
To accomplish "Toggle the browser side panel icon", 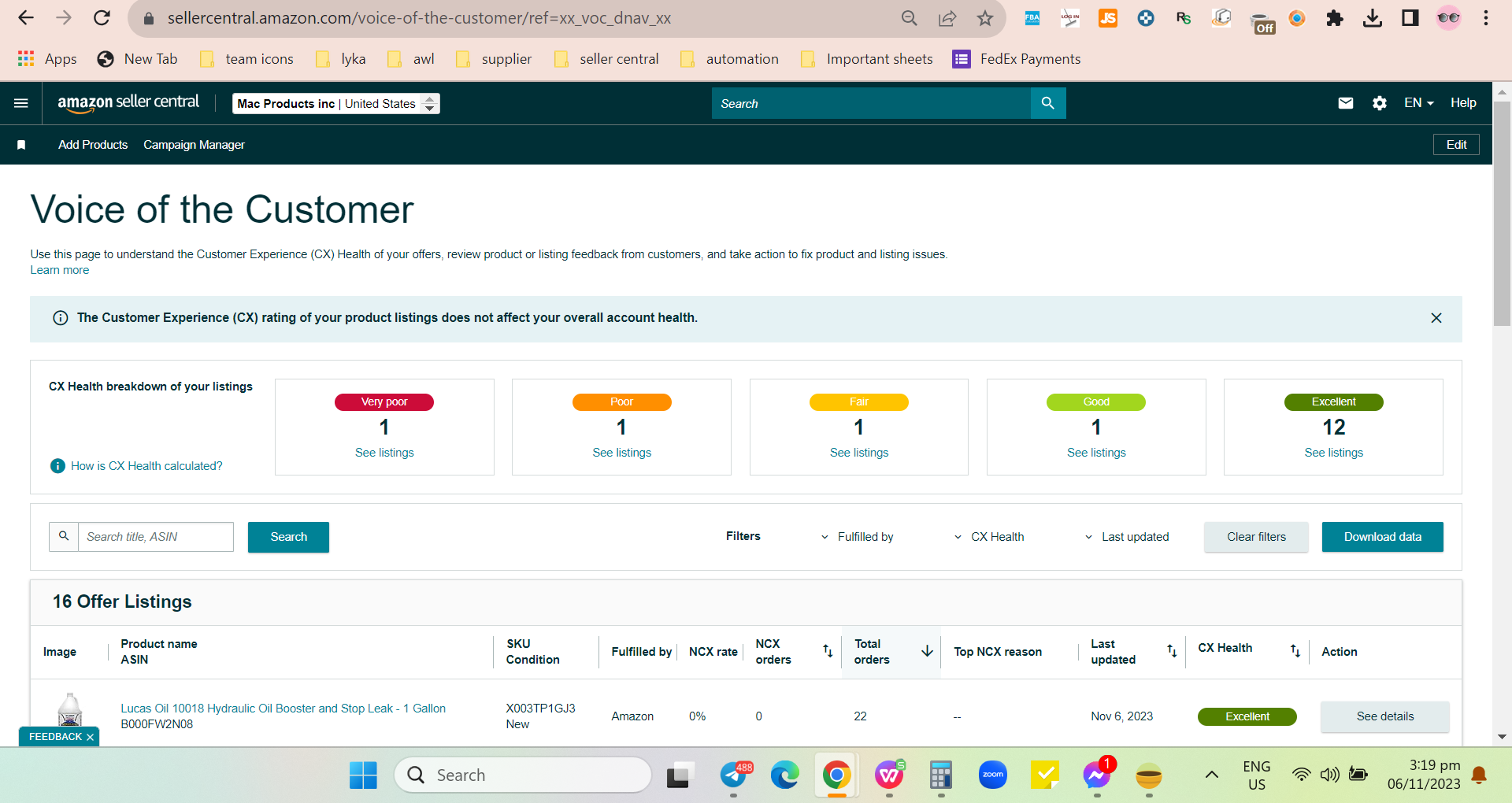I will point(1410,18).
